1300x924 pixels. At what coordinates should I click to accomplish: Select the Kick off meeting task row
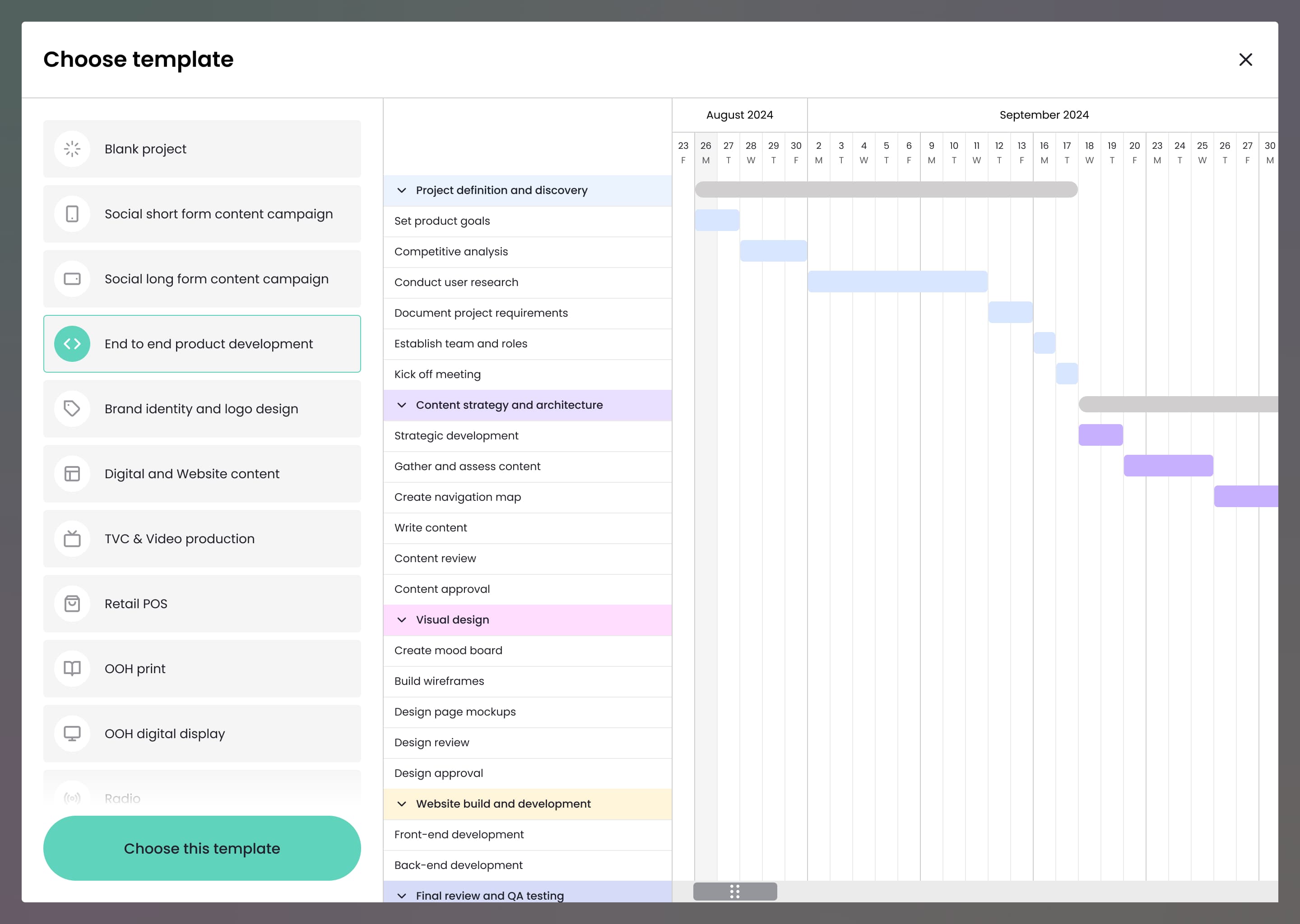coord(527,374)
